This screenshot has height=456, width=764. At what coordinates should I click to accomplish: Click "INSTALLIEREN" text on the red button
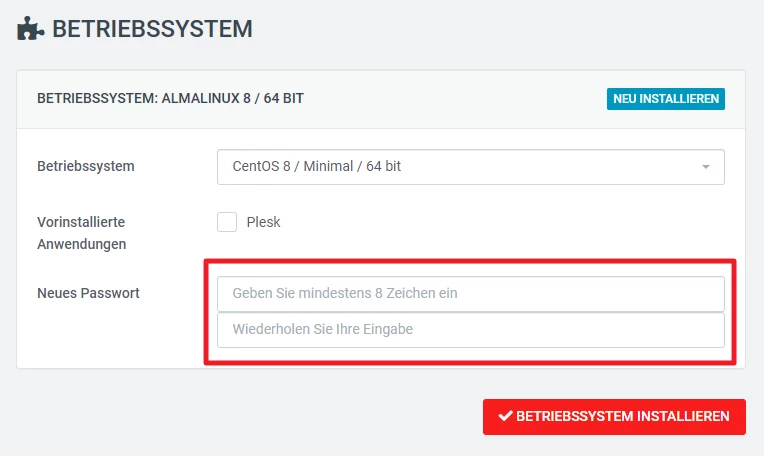tap(682, 416)
